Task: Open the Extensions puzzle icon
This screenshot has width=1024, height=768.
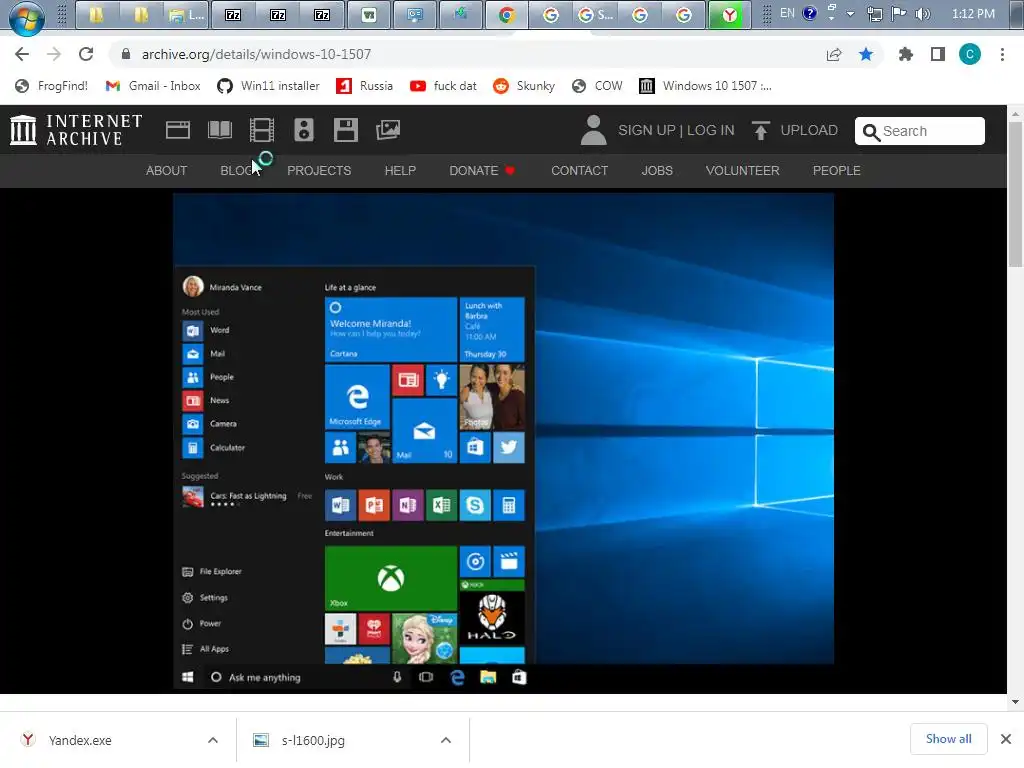Action: pos(906,54)
